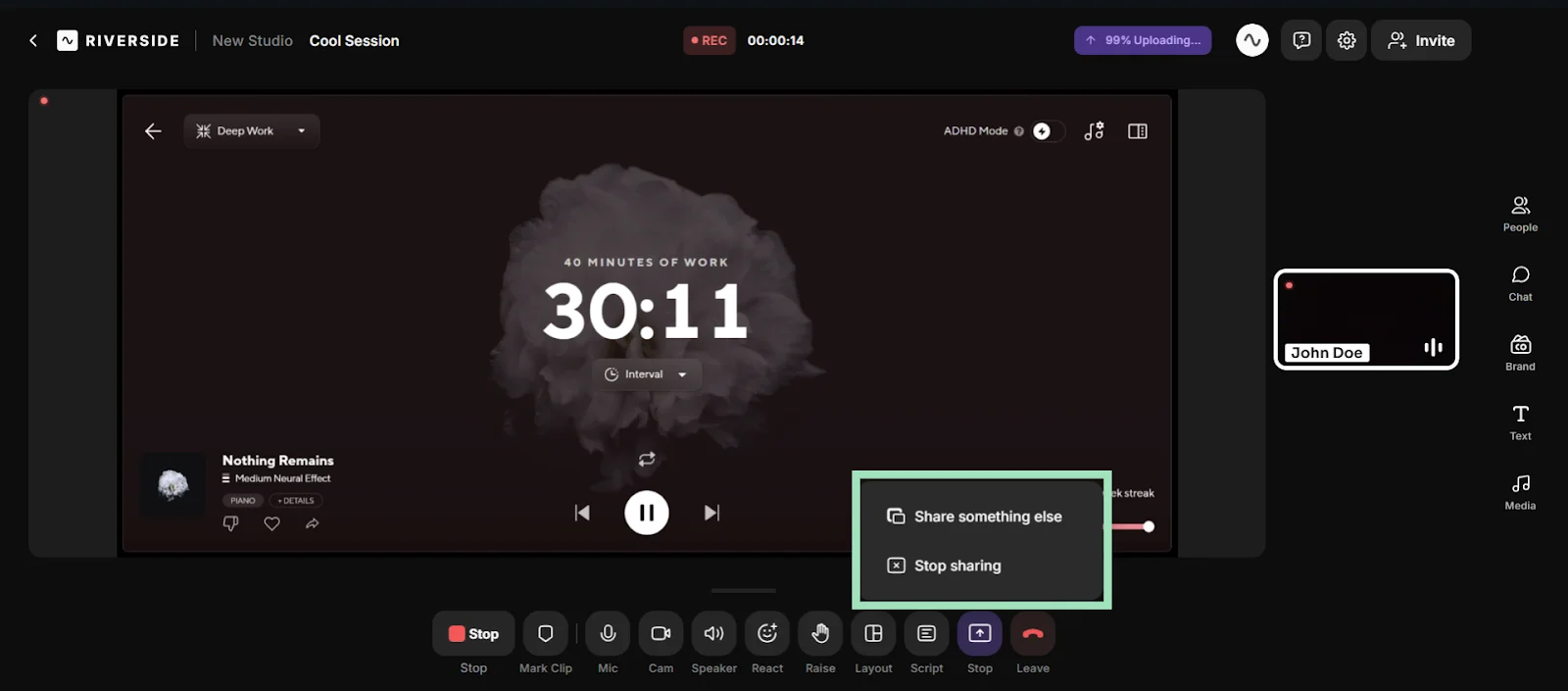Open the New Studio breadcrumb
The width and height of the screenshot is (1568, 691).
(x=253, y=40)
